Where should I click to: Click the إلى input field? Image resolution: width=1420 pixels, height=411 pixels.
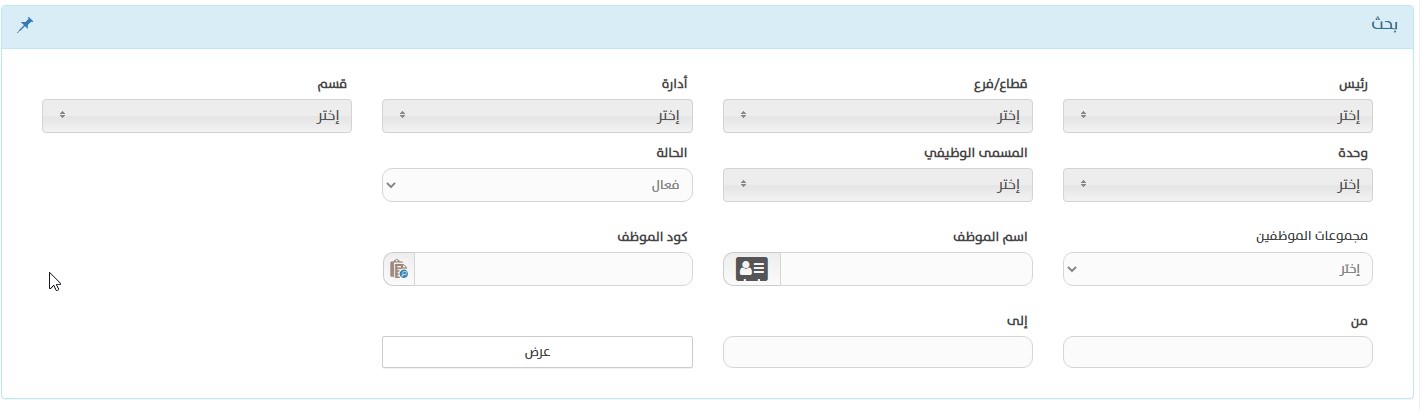point(877,352)
